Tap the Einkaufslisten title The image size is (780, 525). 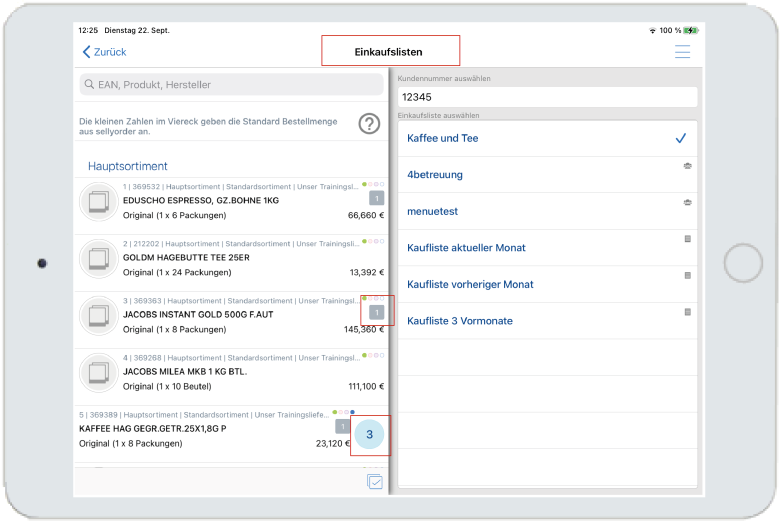coord(389,52)
